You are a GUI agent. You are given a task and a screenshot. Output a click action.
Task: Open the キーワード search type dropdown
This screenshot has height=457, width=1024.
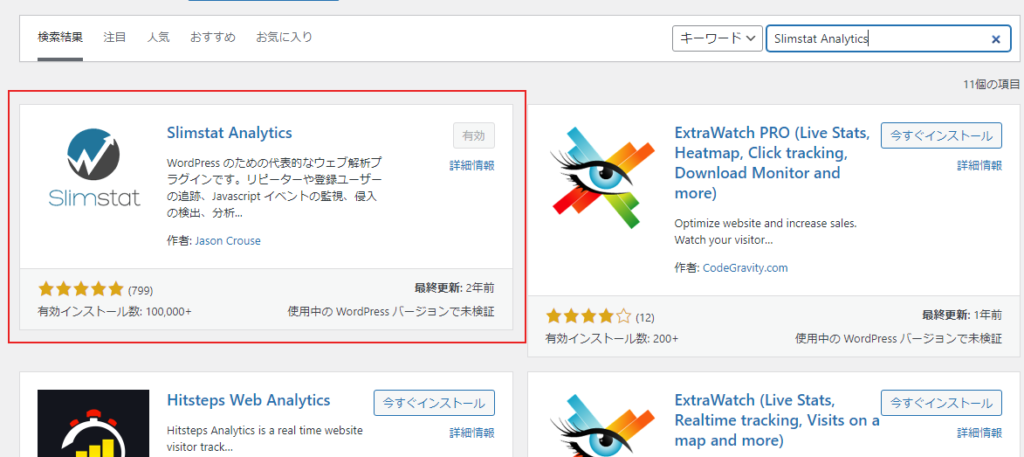(x=717, y=39)
